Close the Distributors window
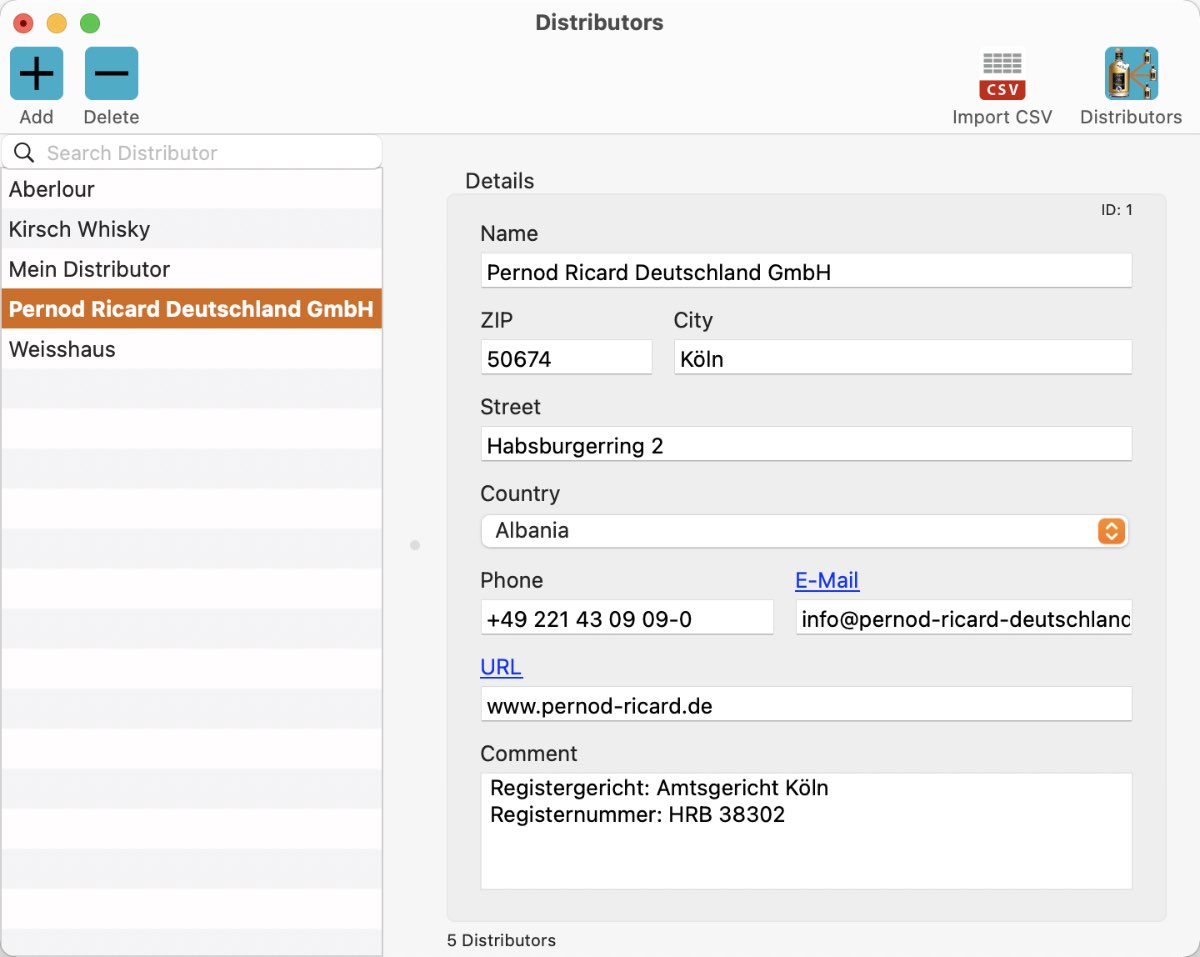The image size is (1200, 957). coord(24,23)
